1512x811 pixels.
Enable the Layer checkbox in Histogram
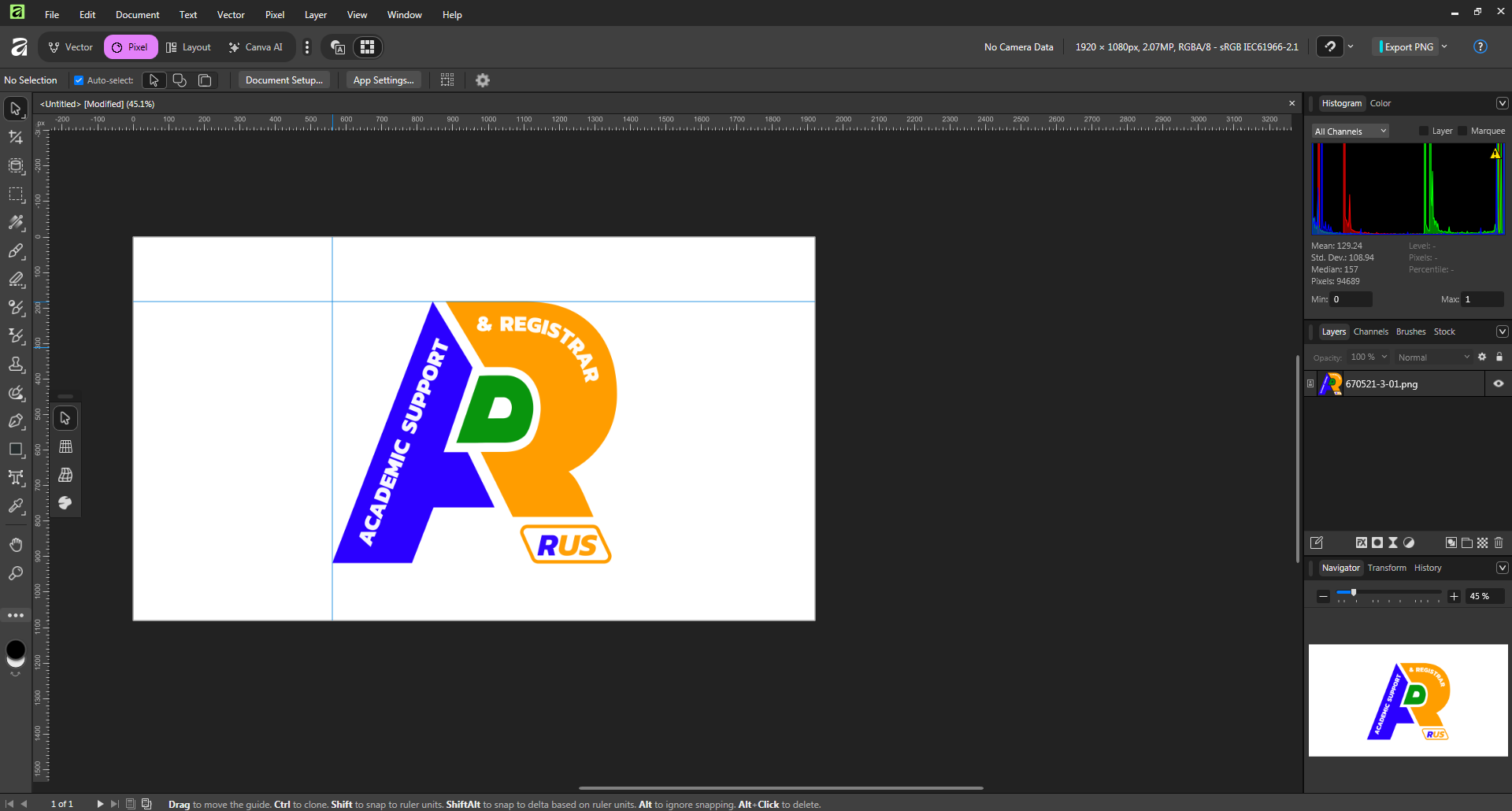click(1424, 131)
